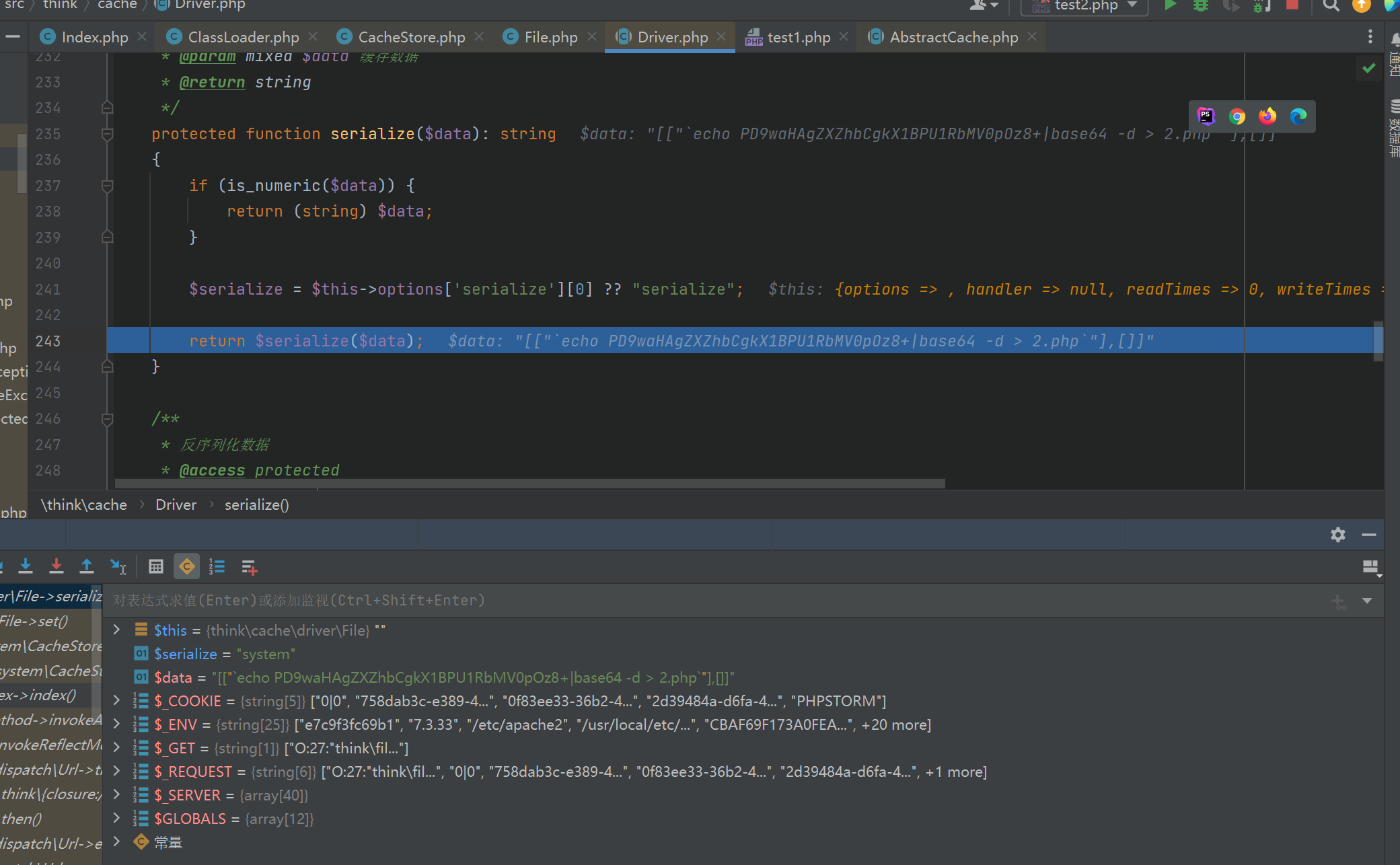Viewport: 1400px width, 865px height.
Task: Open debugger layout settings icon
Action: pyautogui.click(x=1371, y=568)
